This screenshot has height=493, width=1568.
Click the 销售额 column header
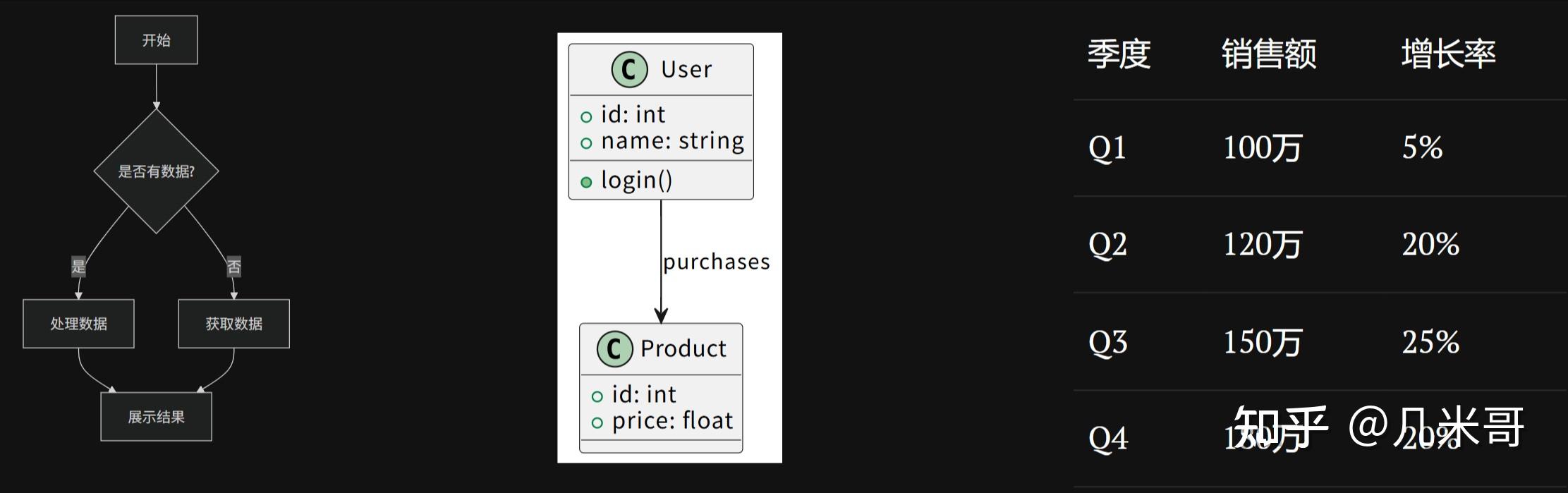click(1269, 54)
